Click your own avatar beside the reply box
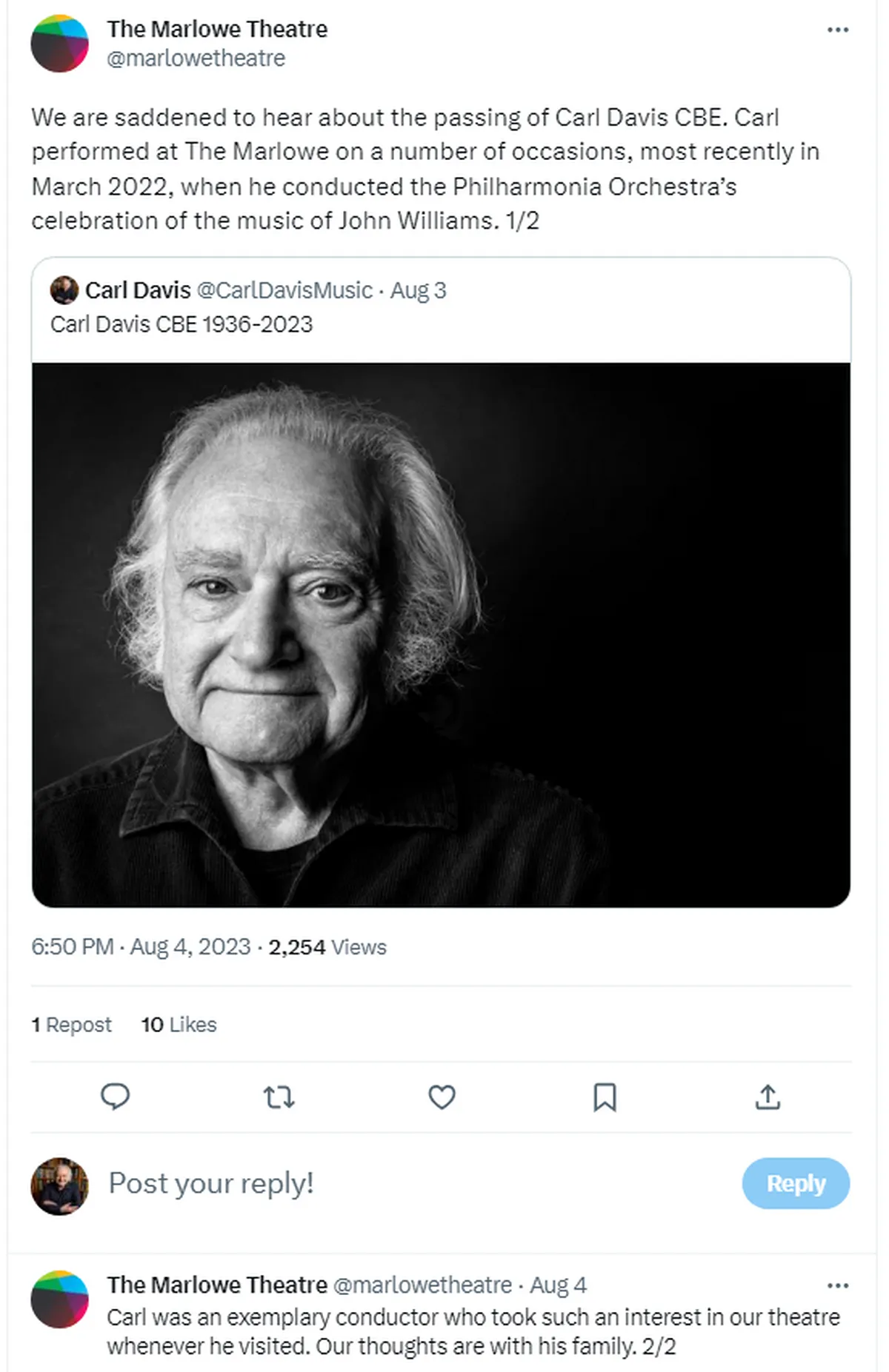Image resolution: width=889 pixels, height=1372 pixels. [59, 1183]
